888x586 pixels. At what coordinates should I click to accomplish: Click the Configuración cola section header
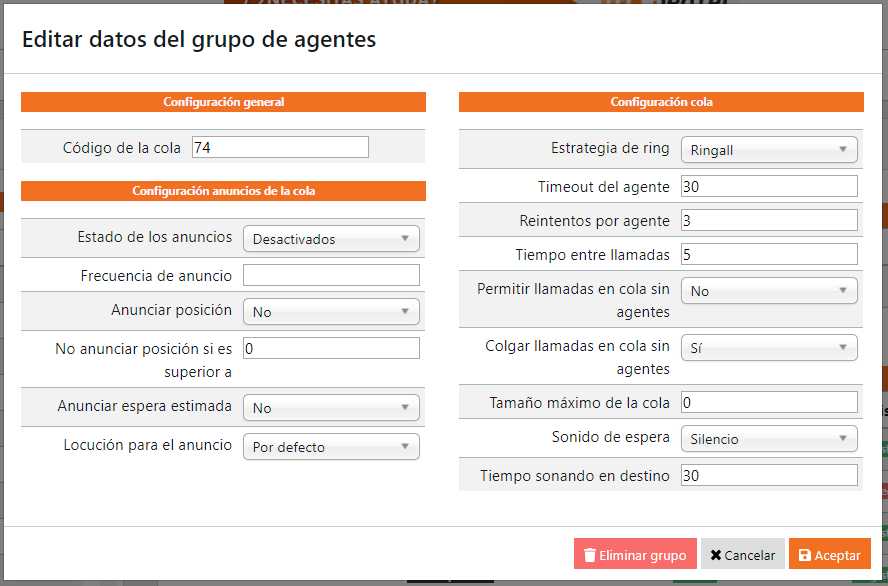point(661,102)
